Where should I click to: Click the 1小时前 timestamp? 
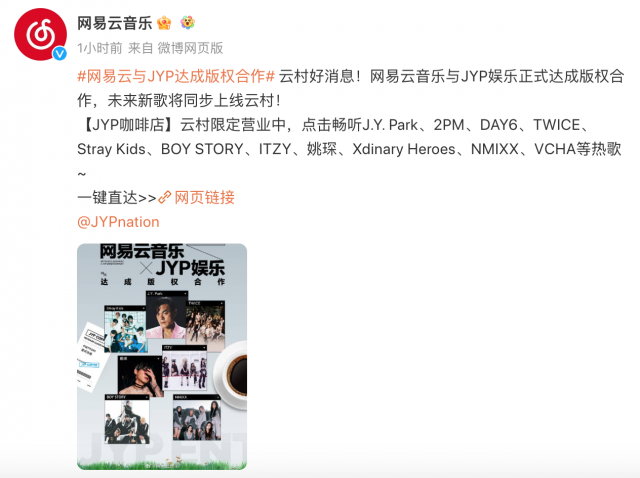(100, 48)
